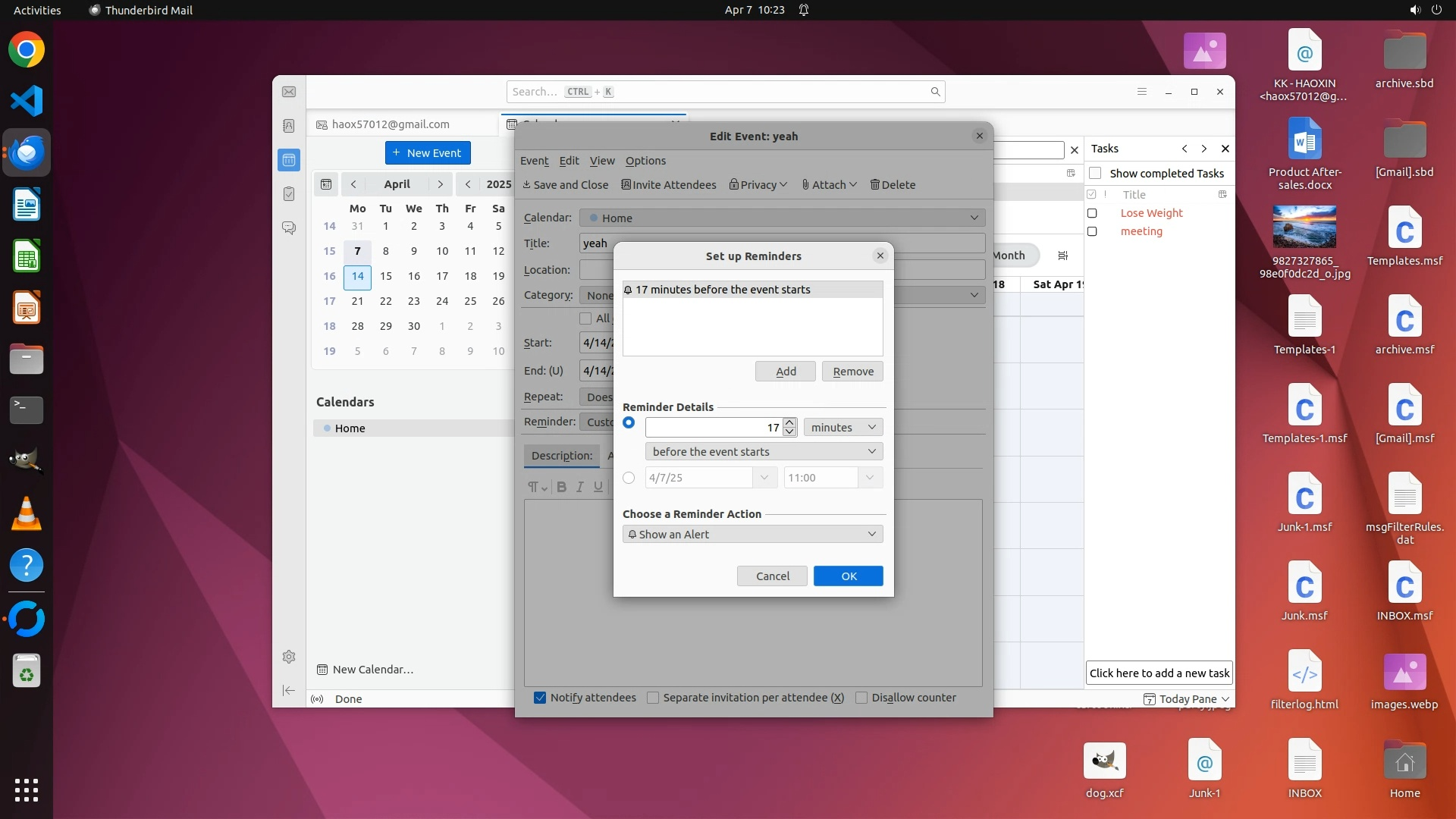Confirm reminders with the OK button

pos(848,576)
